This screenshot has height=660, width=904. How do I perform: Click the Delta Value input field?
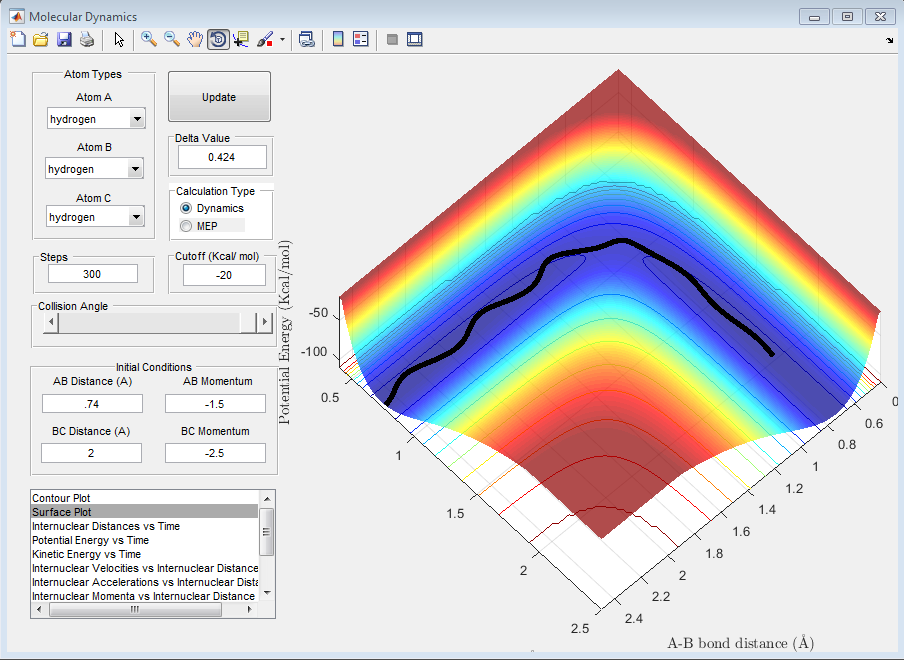click(222, 157)
